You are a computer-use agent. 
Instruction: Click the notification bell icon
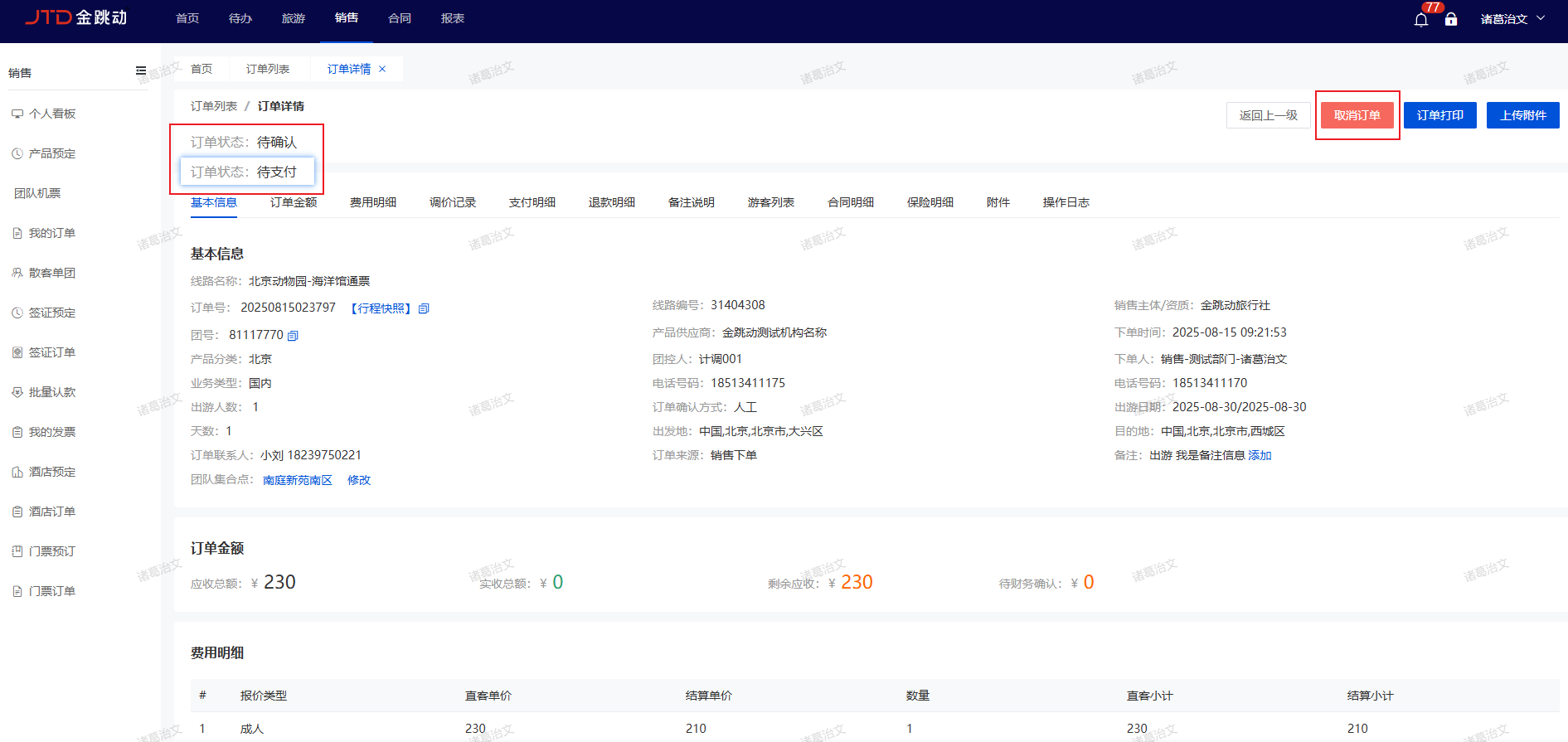(1420, 20)
